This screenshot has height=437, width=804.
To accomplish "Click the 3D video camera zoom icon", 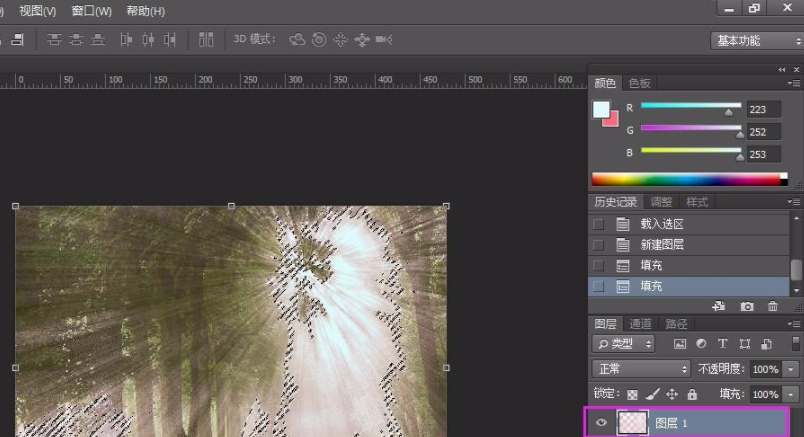I will [383, 40].
